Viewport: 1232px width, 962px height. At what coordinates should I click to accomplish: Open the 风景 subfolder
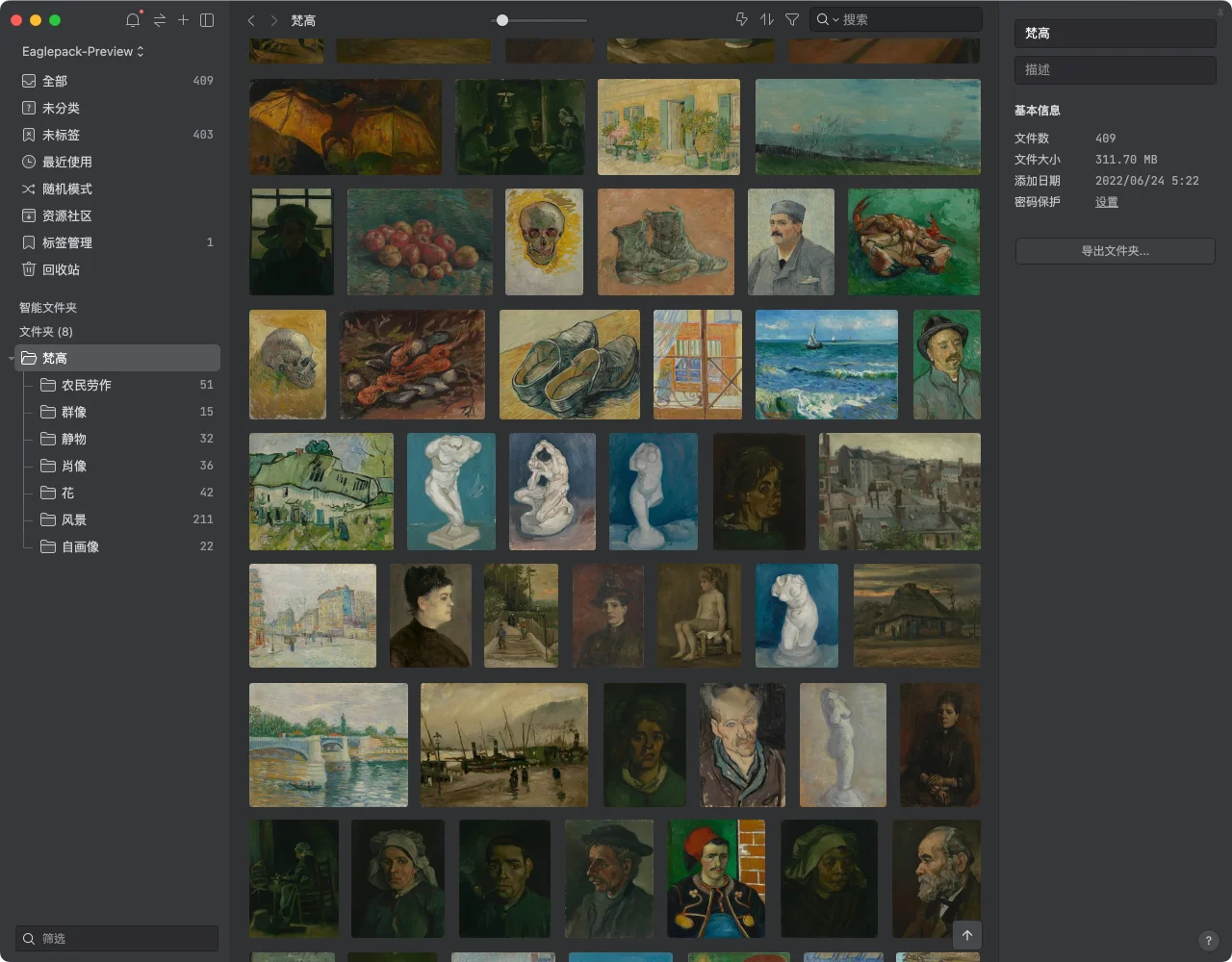click(127, 519)
